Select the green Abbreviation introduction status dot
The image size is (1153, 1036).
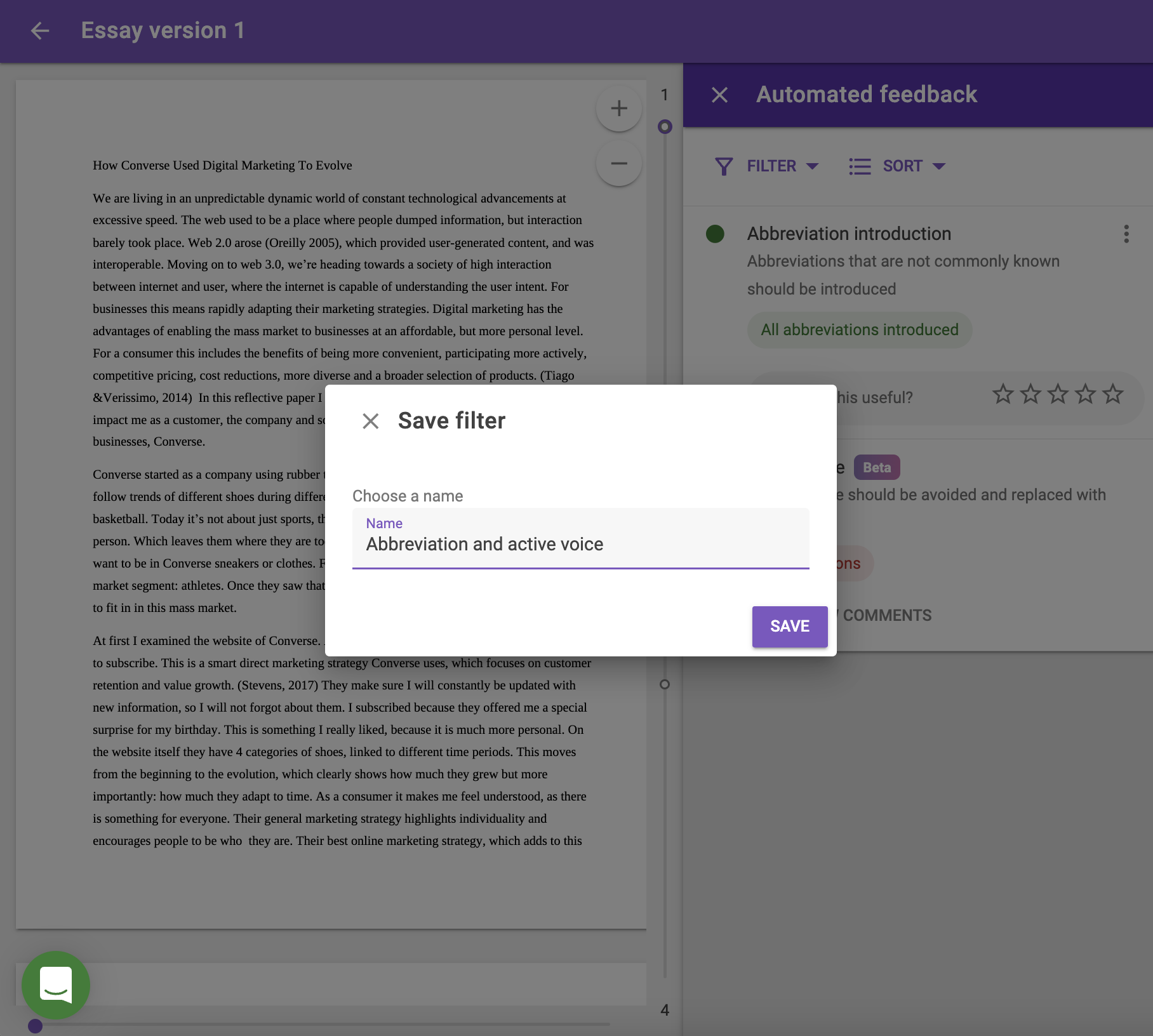(x=715, y=234)
